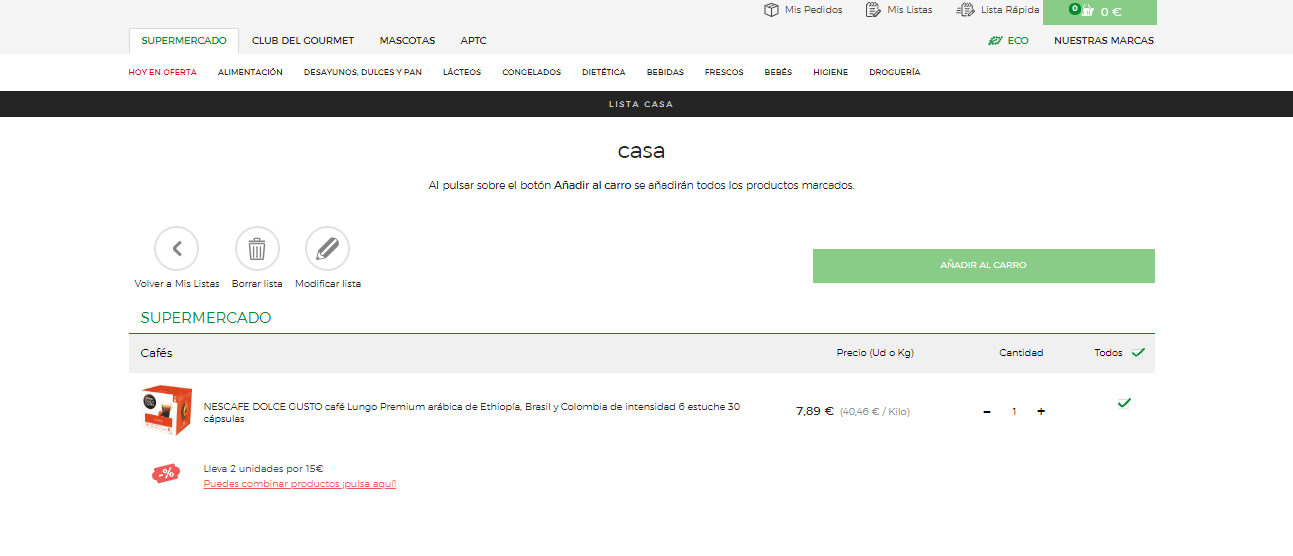1293x556 pixels.
Task: Increase coffee quantity with plus button
Action: pos(1041,412)
